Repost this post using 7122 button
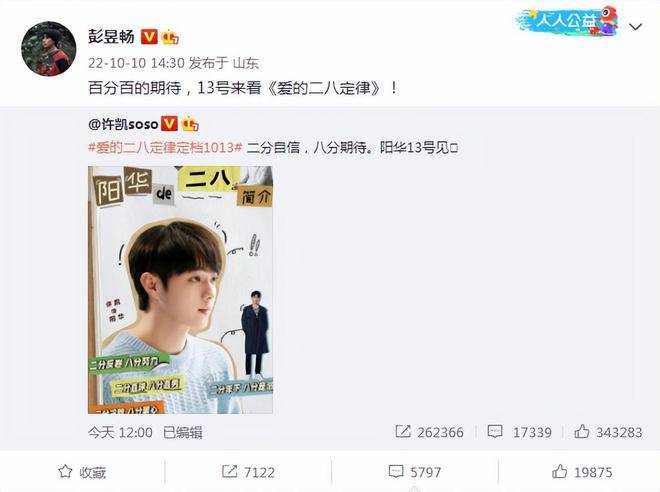Screen dimensions: 660x492 coord(248,472)
